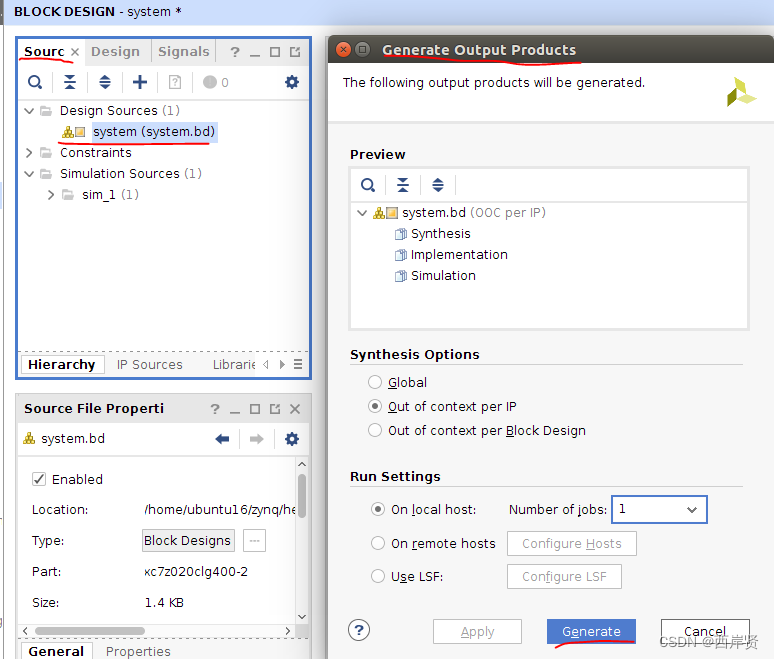
Task: Click the Apply button
Action: pyautogui.click(x=477, y=631)
